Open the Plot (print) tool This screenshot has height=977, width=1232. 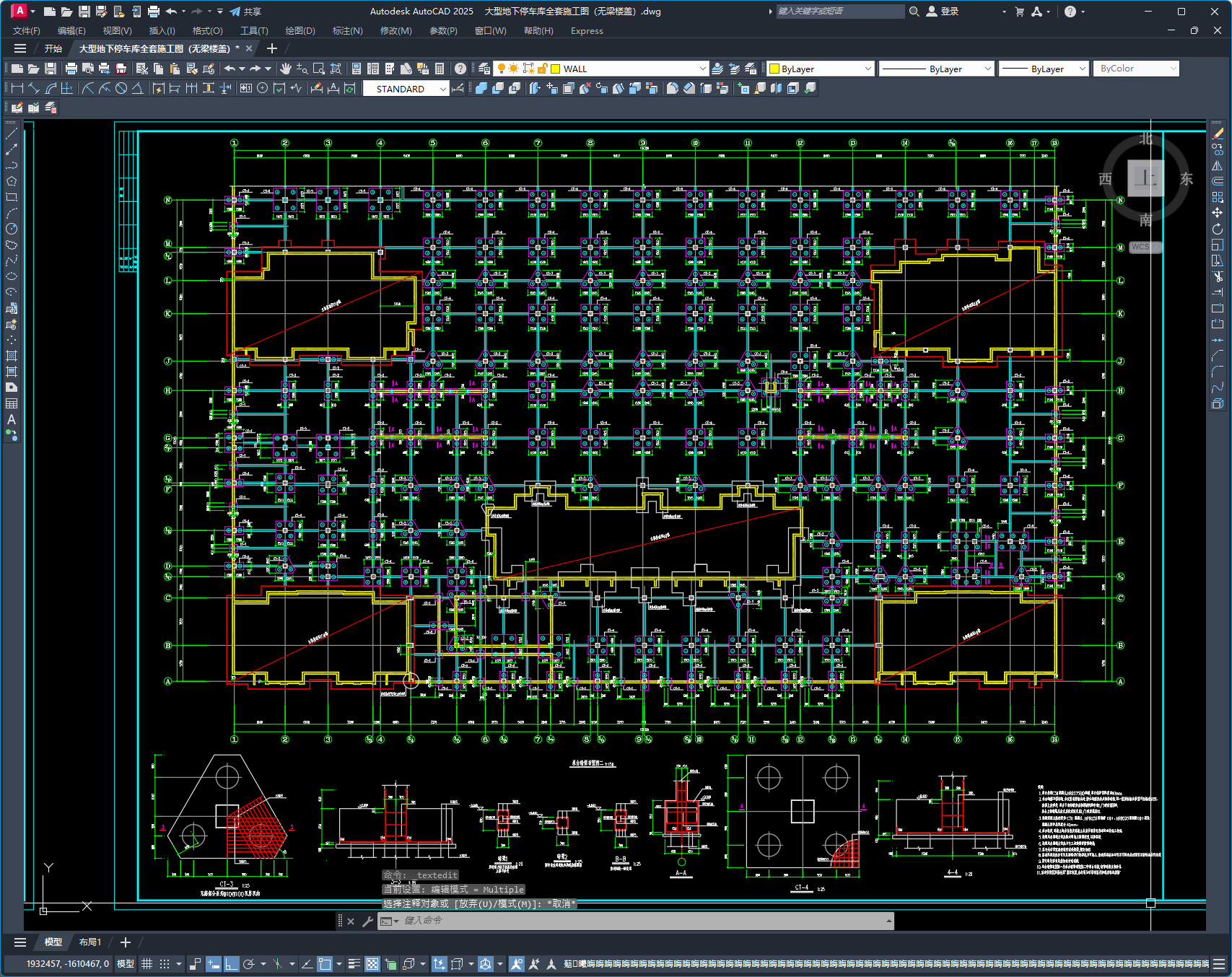click(x=71, y=69)
